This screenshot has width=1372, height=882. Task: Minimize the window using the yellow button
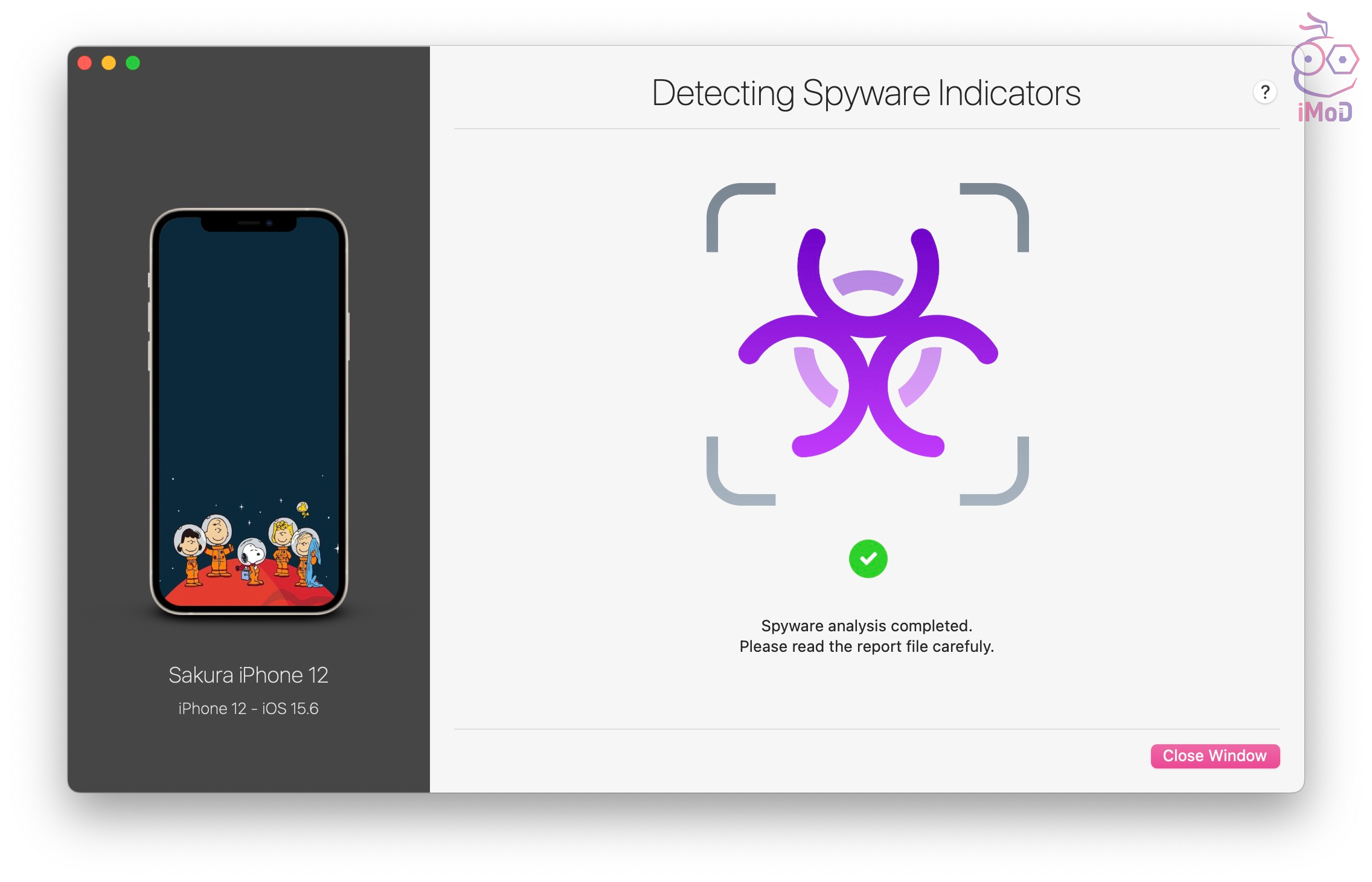[x=109, y=63]
